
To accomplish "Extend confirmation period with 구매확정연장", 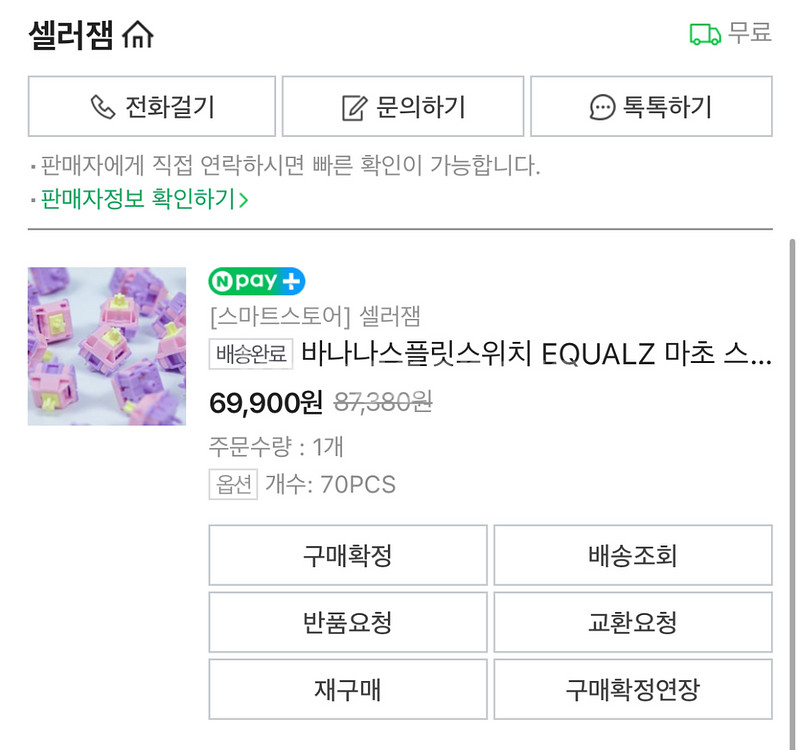I will [632, 689].
